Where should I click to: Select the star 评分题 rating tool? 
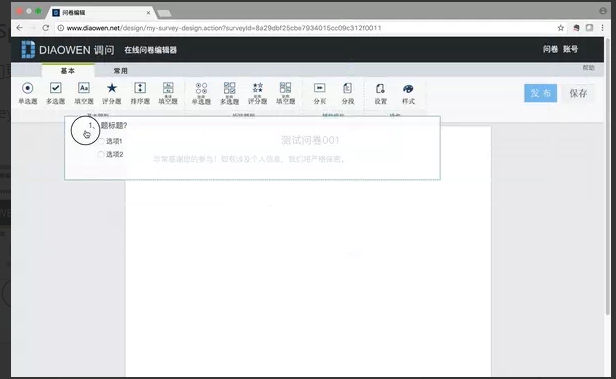click(112, 93)
